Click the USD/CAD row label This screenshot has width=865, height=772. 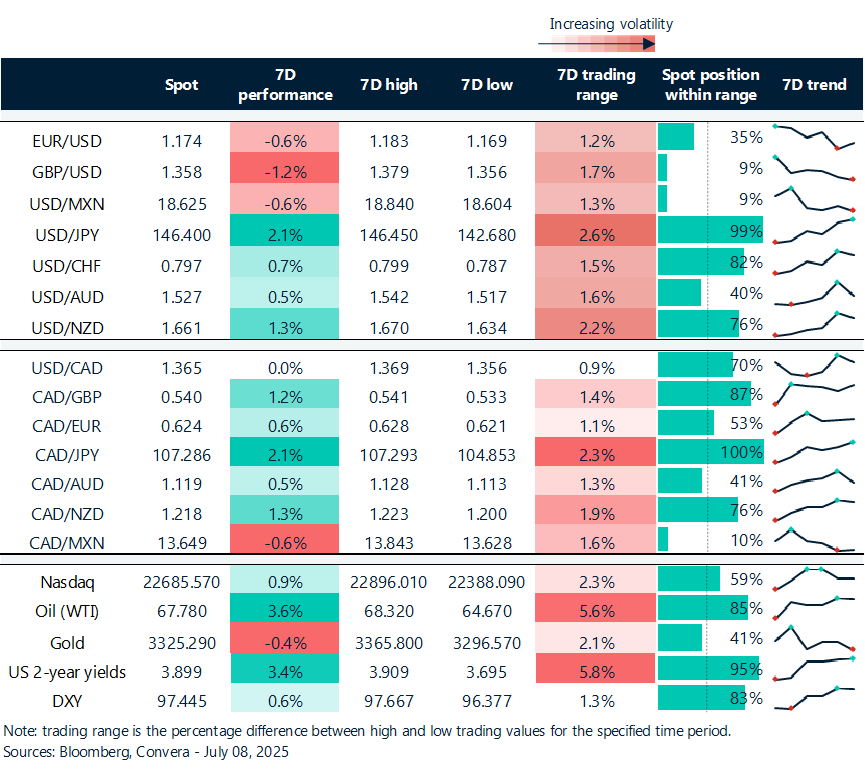pyautogui.click(x=67, y=365)
